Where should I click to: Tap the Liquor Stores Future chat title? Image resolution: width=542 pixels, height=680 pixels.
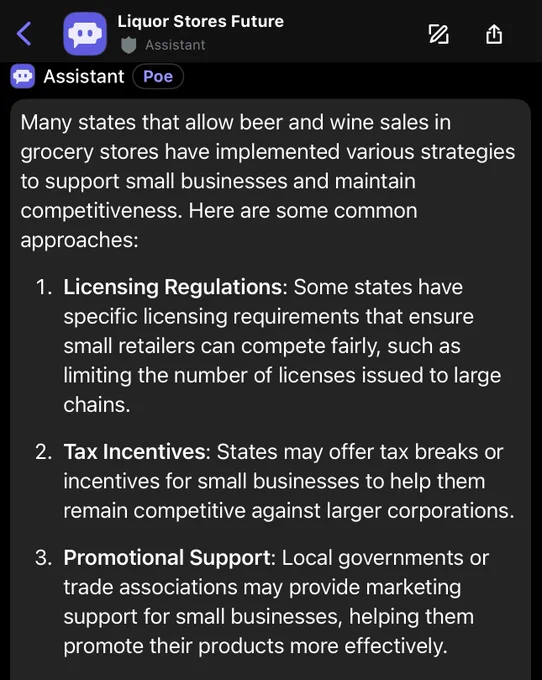(200, 21)
